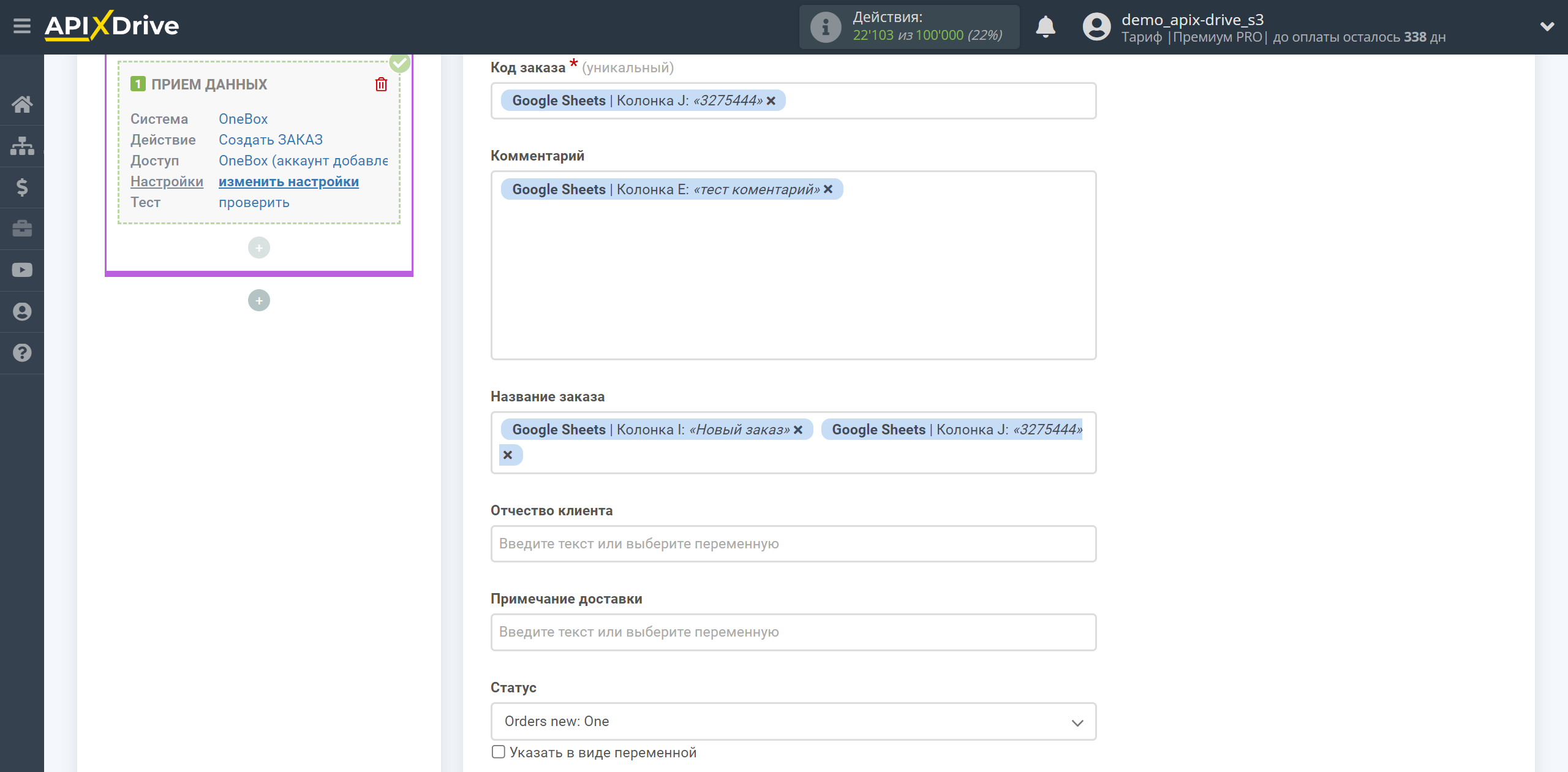Click the user avatar icon
Screen dimensions: 1568x772
pos(1096,27)
